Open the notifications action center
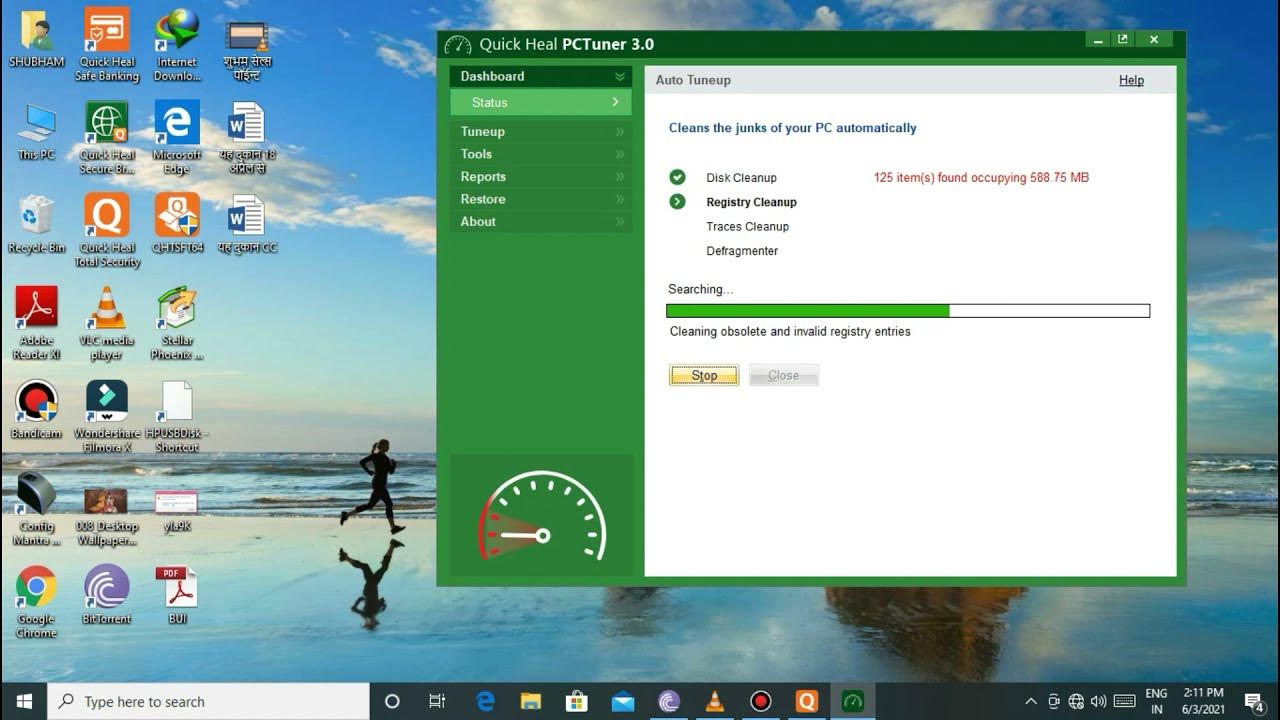 coord(1254,701)
